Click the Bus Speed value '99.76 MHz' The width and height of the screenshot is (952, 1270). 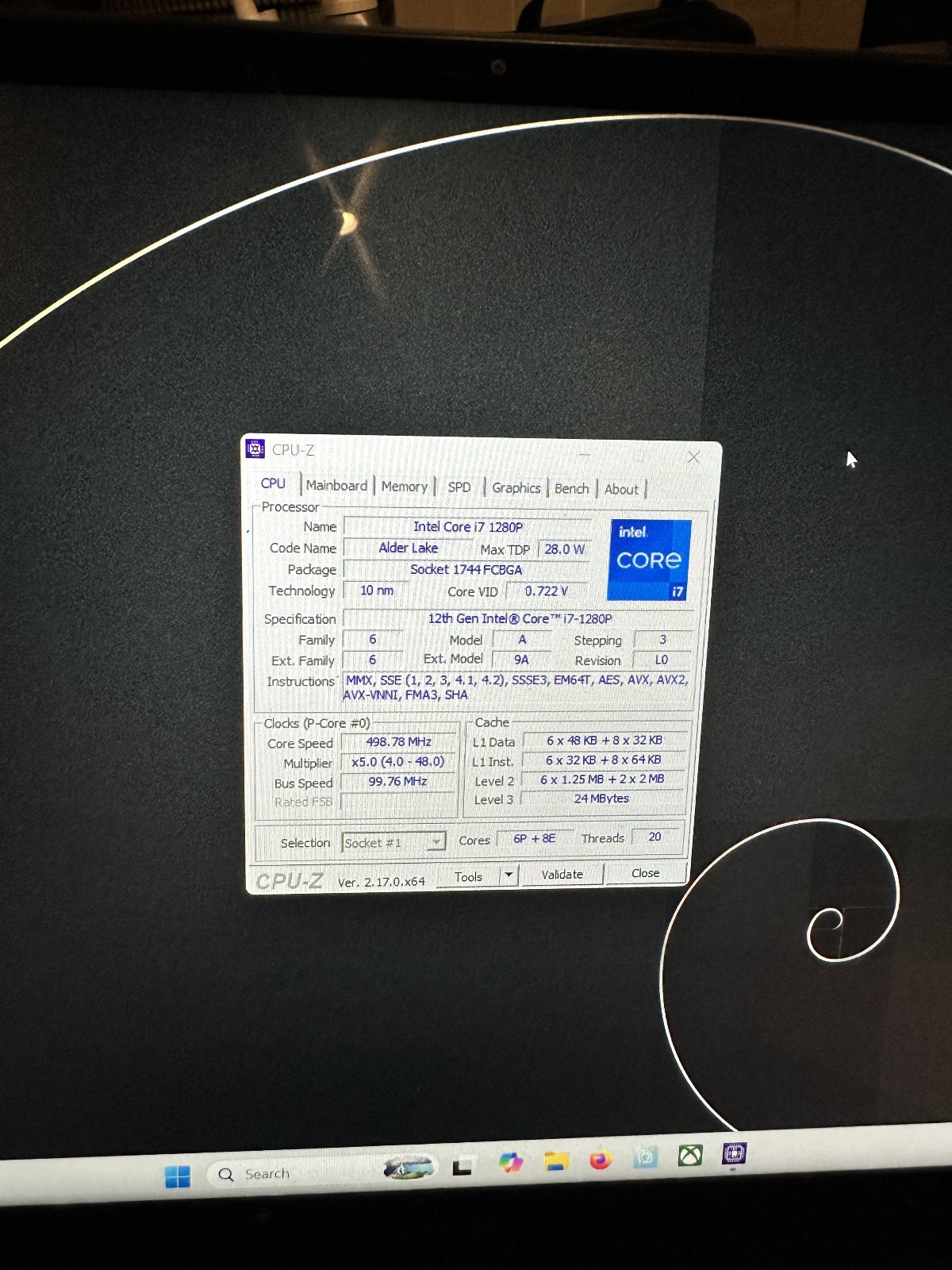397,781
